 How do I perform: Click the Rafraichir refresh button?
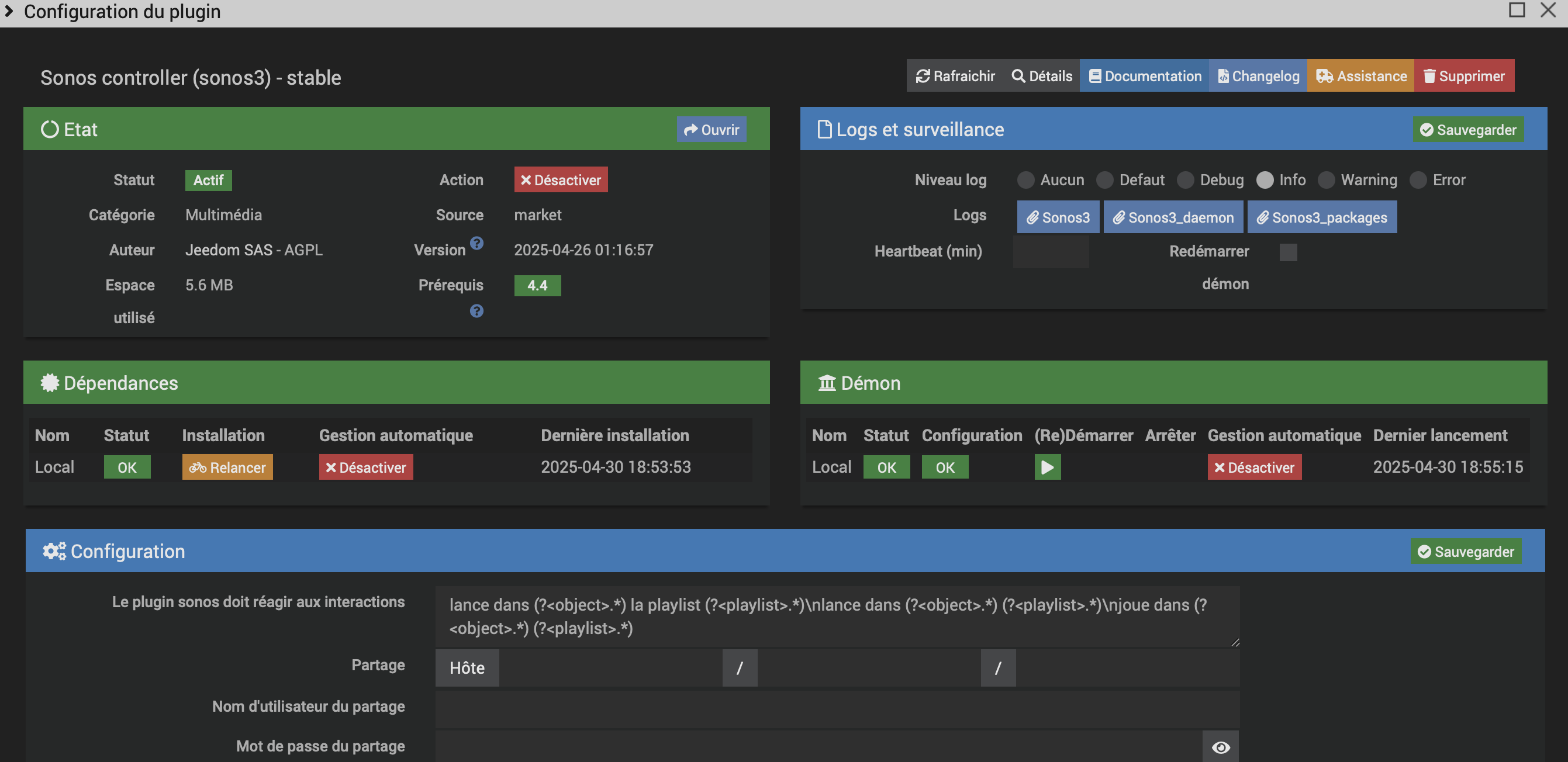tap(955, 76)
